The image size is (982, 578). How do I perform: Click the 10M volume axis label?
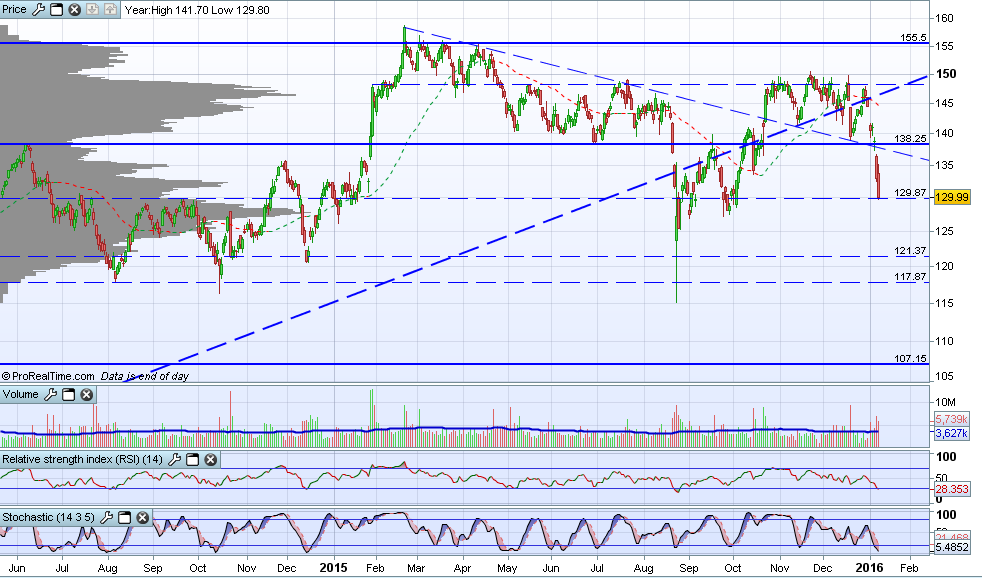coord(946,402)
